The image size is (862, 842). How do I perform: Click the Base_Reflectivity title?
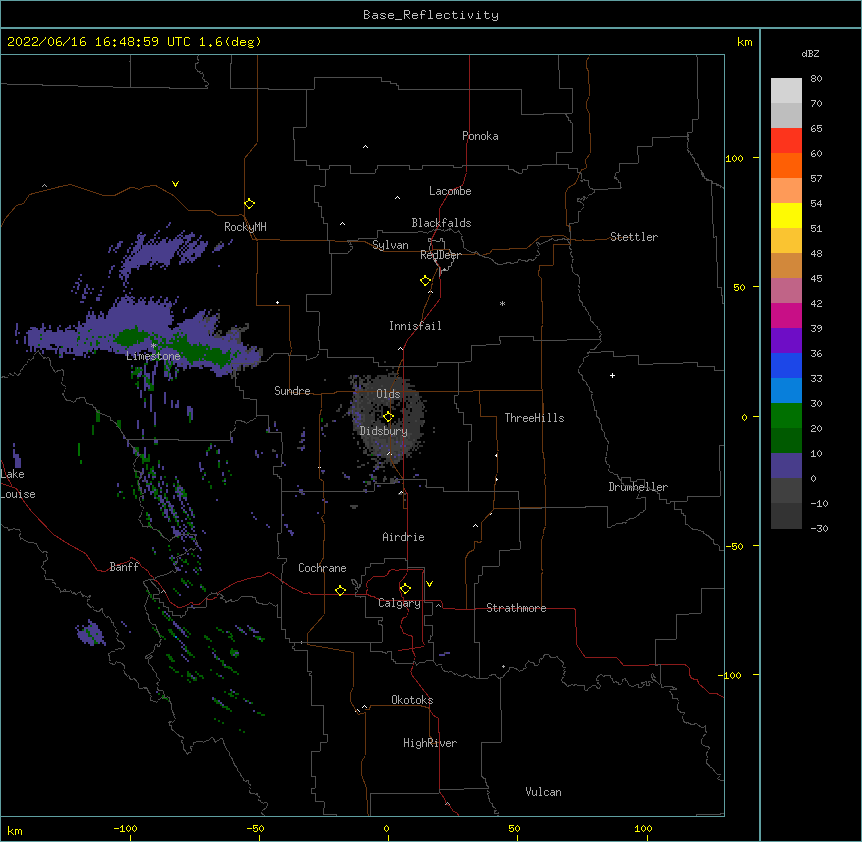tap(431, 15)
